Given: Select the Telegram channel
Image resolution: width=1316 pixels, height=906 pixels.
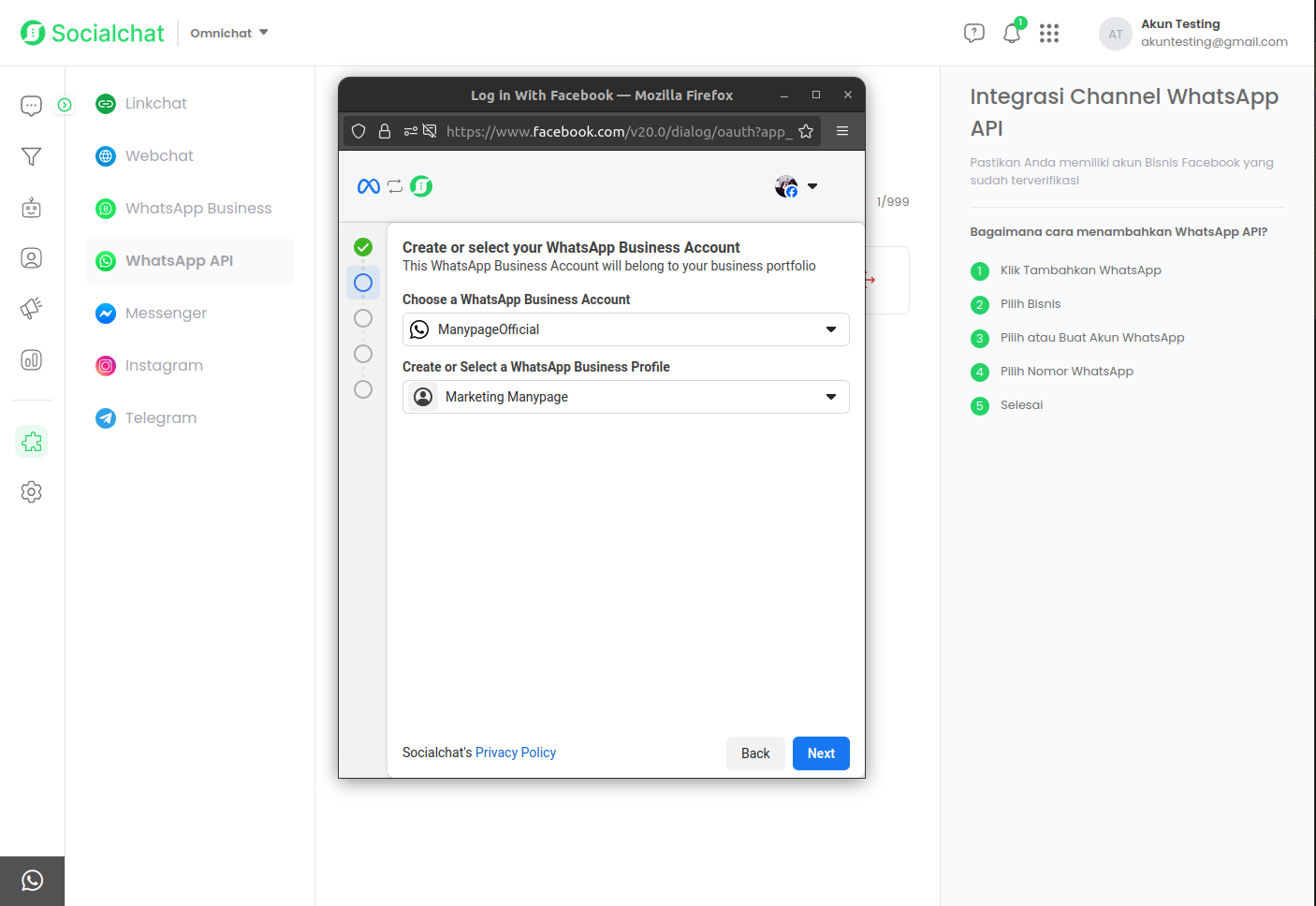Looking at the screenshot, I should coord(160,417).
